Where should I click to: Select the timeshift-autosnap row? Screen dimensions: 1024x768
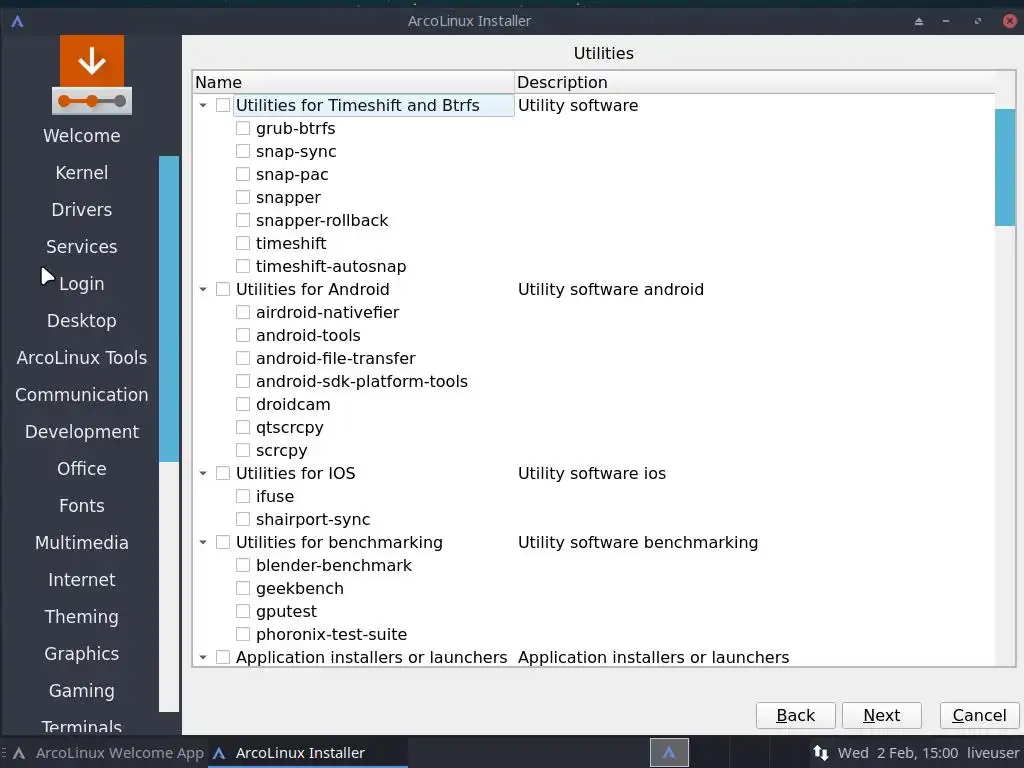(331, 266)
